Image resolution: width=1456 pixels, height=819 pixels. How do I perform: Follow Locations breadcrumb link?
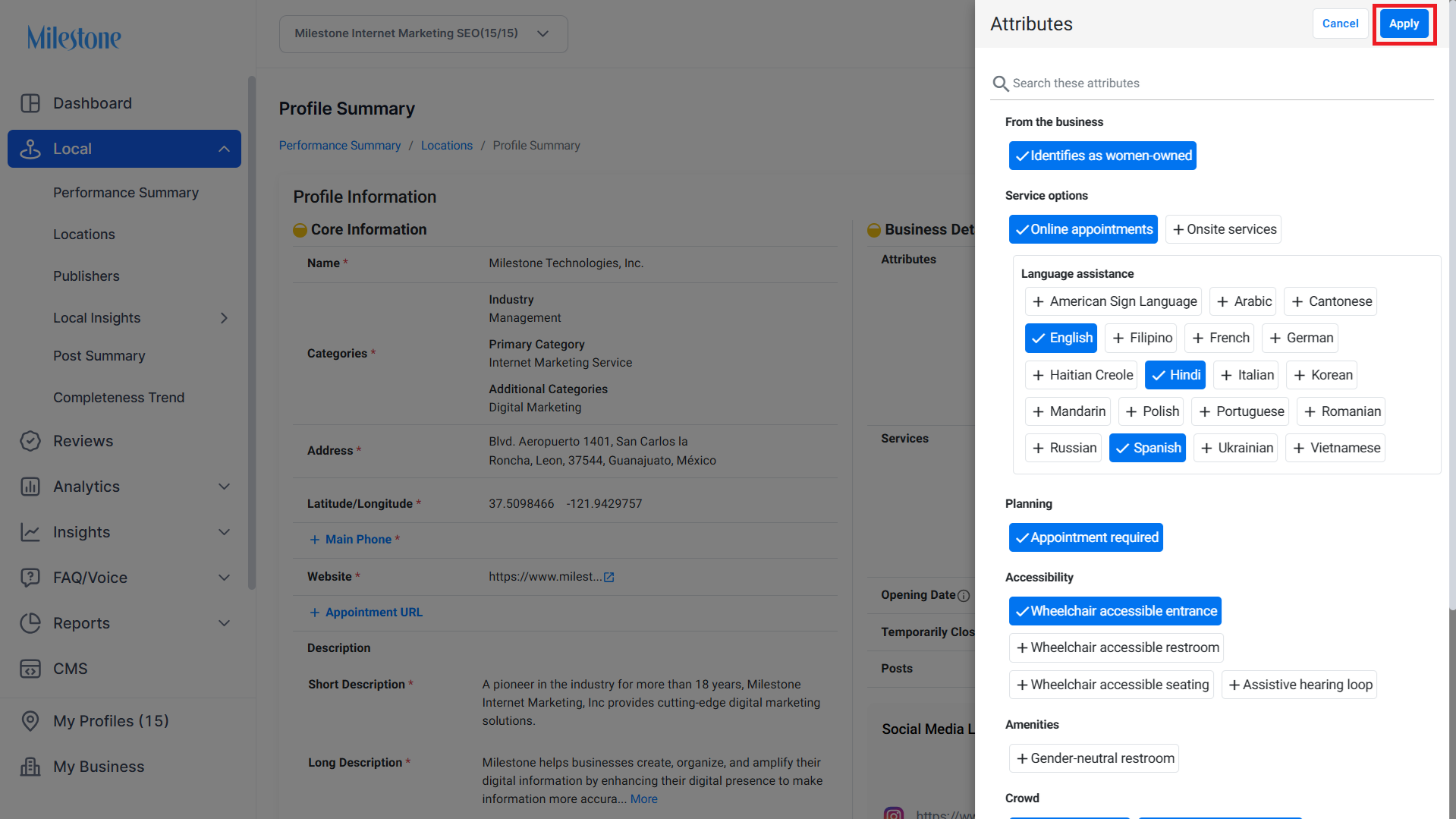pyautogui.click(x=447, y=146)
